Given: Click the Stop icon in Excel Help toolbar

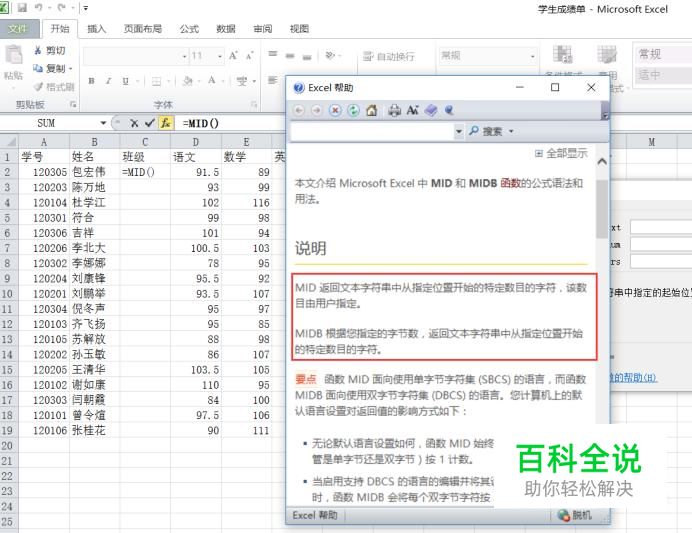Looking at the screenshot, I should coord(335,110).
